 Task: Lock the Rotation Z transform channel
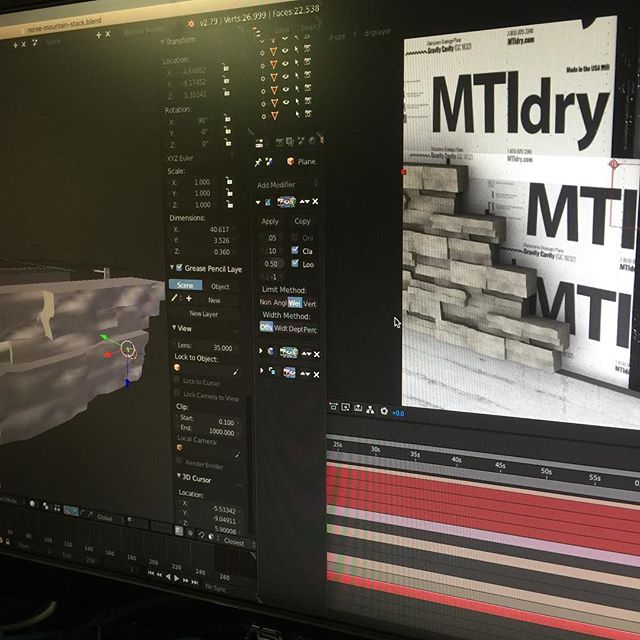pos(228,142)
